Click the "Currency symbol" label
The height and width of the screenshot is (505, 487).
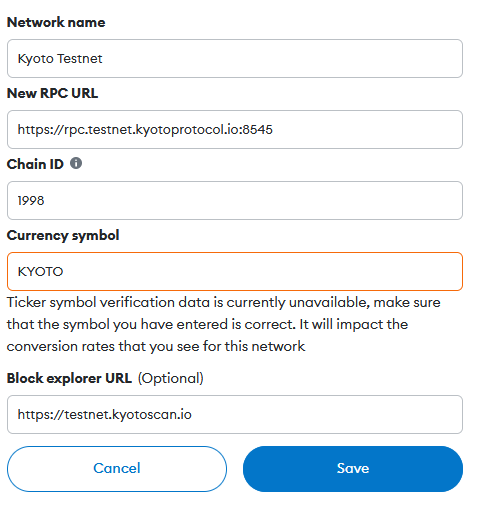(63, 235)
